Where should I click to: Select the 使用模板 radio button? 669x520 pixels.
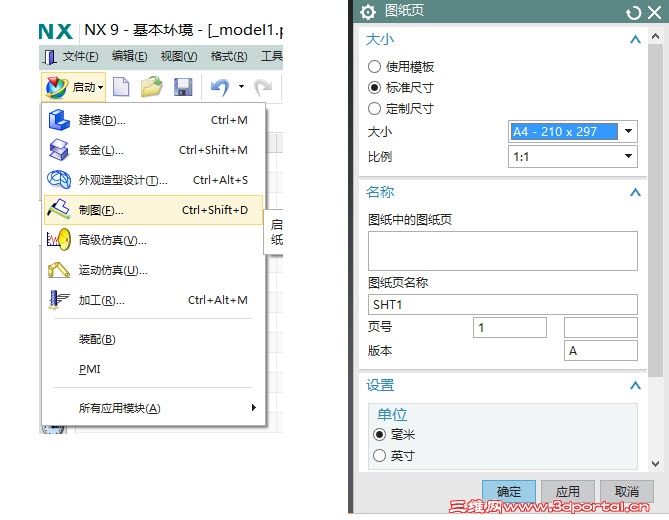click(x=374, y=67)
